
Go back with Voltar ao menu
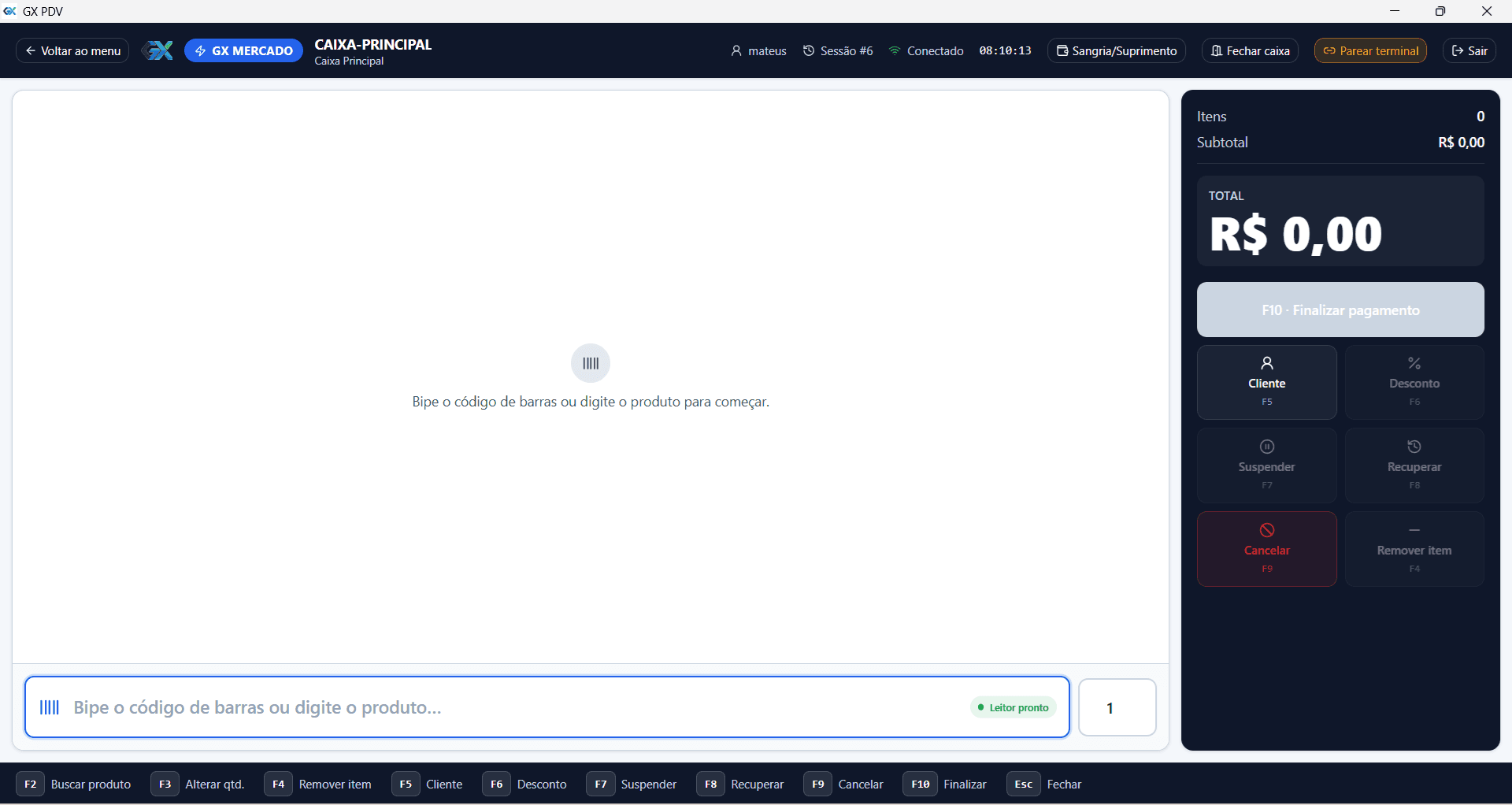tap(72, 50)
